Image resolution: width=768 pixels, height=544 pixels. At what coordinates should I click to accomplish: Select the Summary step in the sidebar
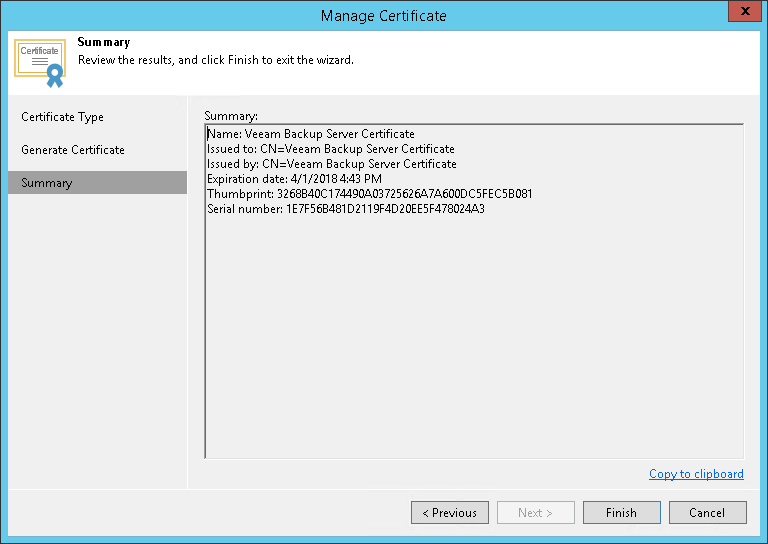[x=47, y=183]
